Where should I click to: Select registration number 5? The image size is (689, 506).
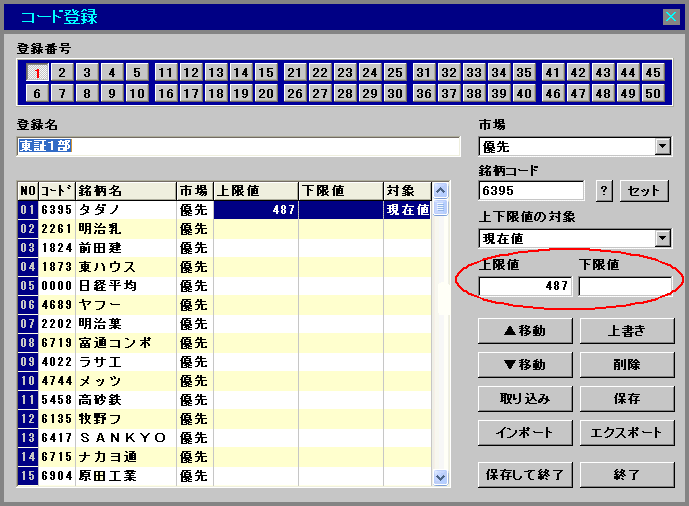pyautogui.click(x=137, y=72)
